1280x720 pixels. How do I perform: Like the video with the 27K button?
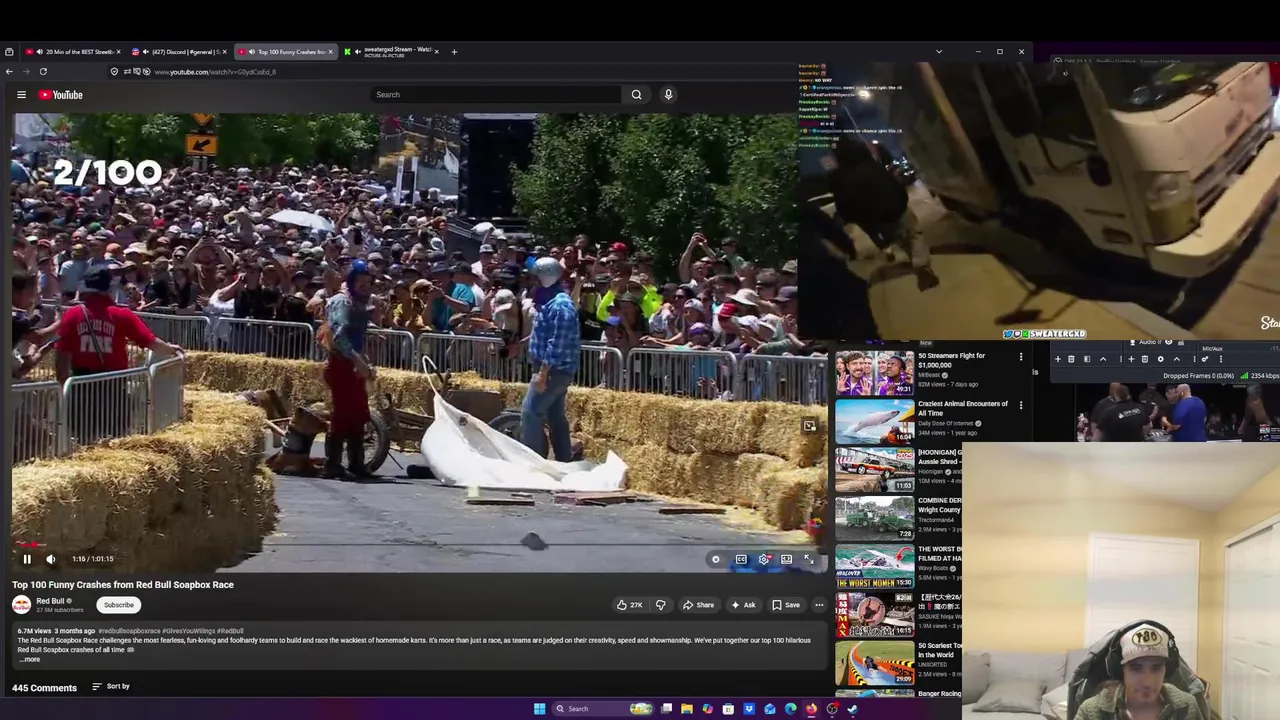click(629, 605)
